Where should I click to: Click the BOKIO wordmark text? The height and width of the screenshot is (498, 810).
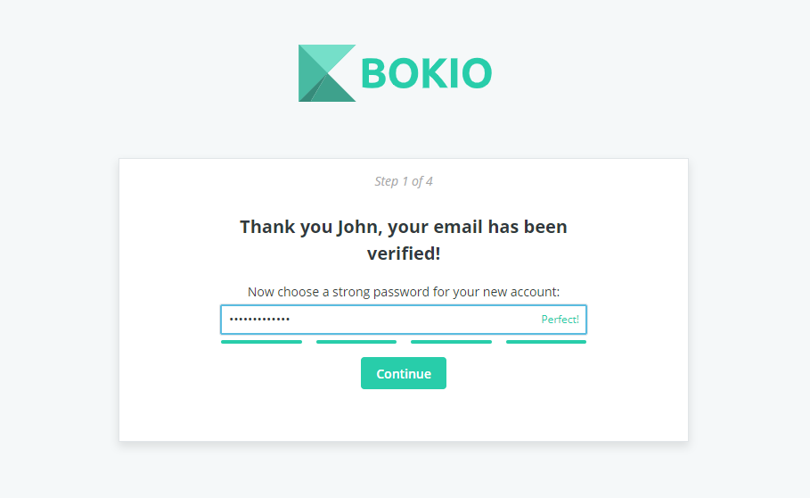pyautogui.click(x=427, y=73)
